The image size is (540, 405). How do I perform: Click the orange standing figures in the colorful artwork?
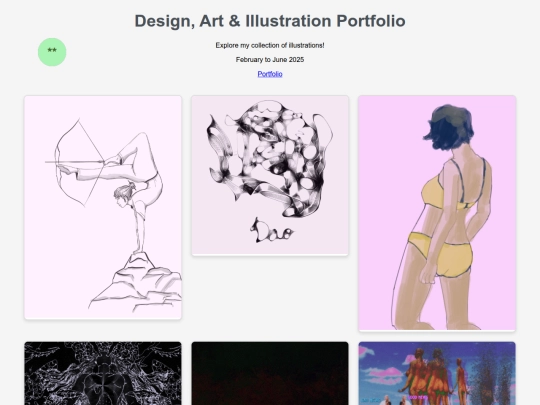point(435,374)
